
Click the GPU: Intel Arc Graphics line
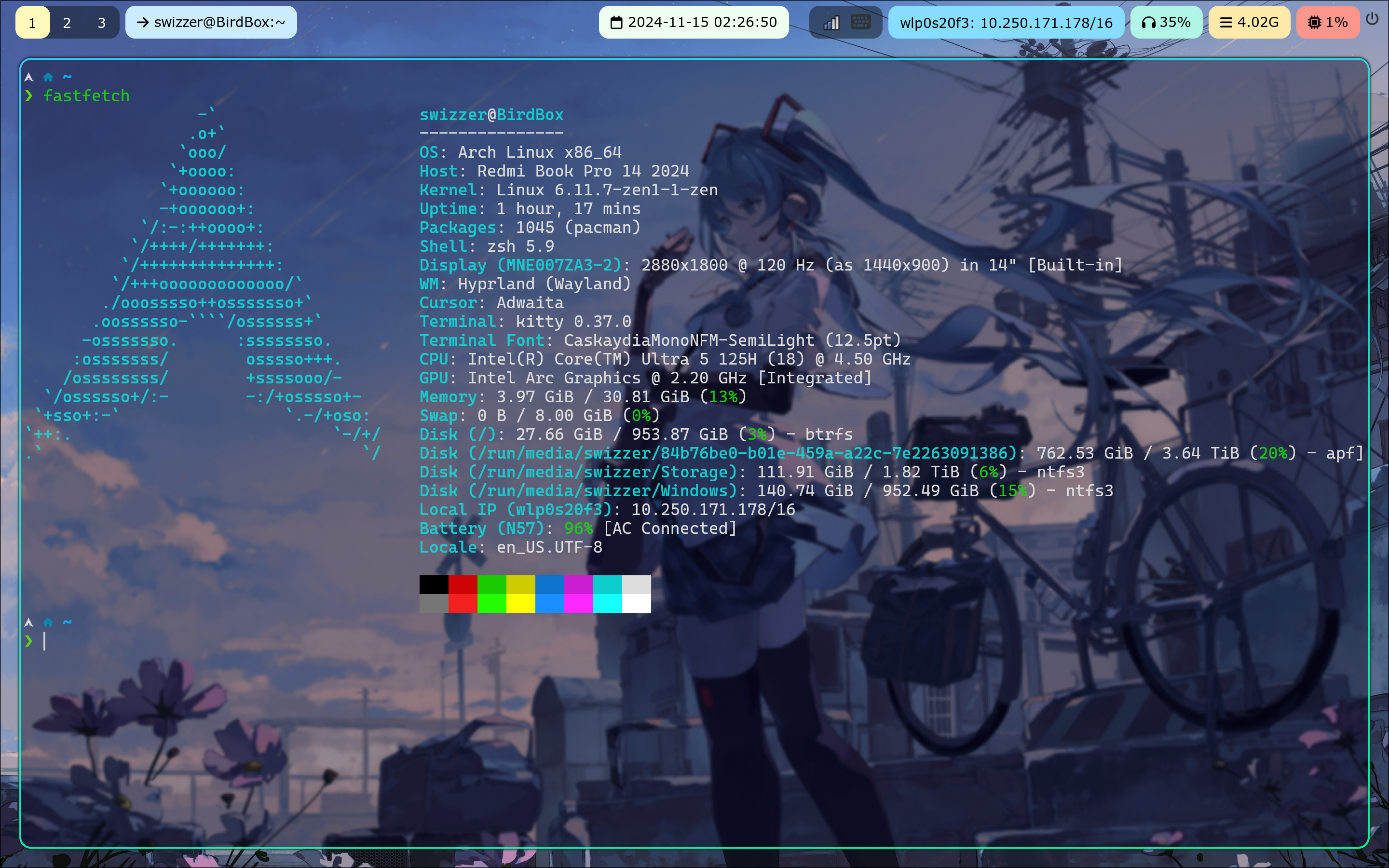(x=646, y=379)
